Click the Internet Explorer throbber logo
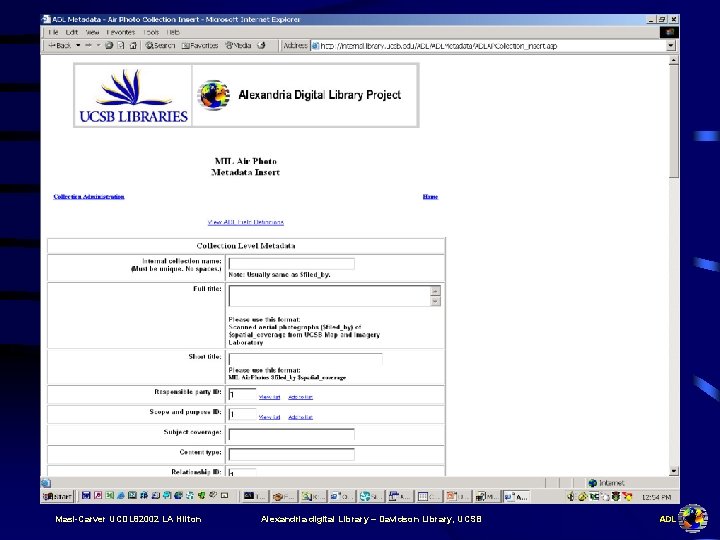720x540 pixels. click(x=669, y=32)
